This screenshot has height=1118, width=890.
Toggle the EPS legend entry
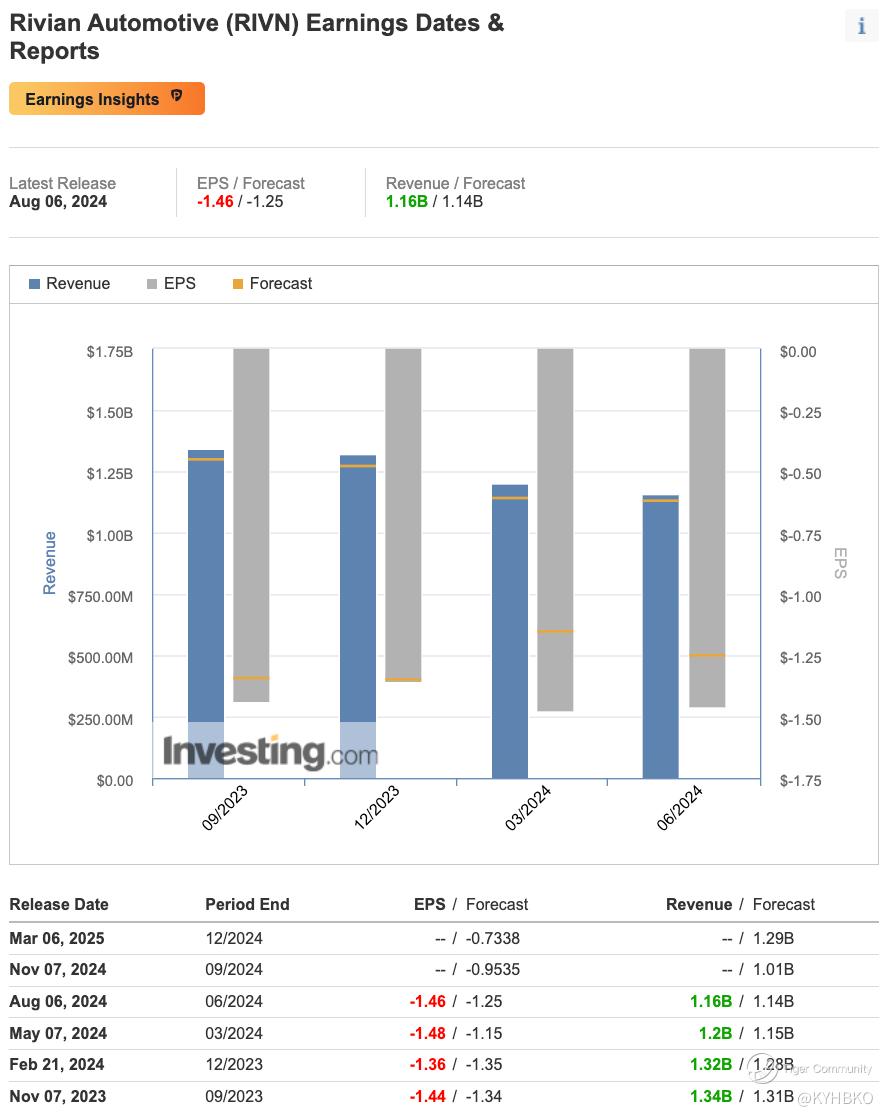click(x=171, y=284)
